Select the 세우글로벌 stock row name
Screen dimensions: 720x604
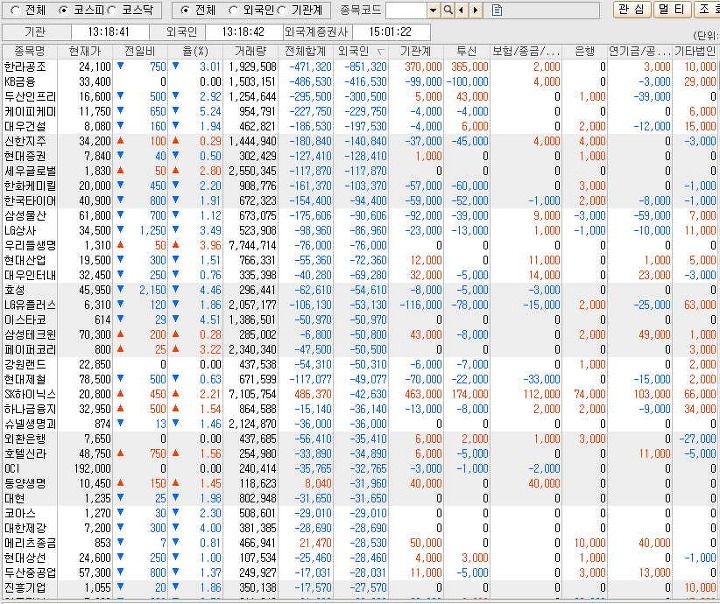30,171
